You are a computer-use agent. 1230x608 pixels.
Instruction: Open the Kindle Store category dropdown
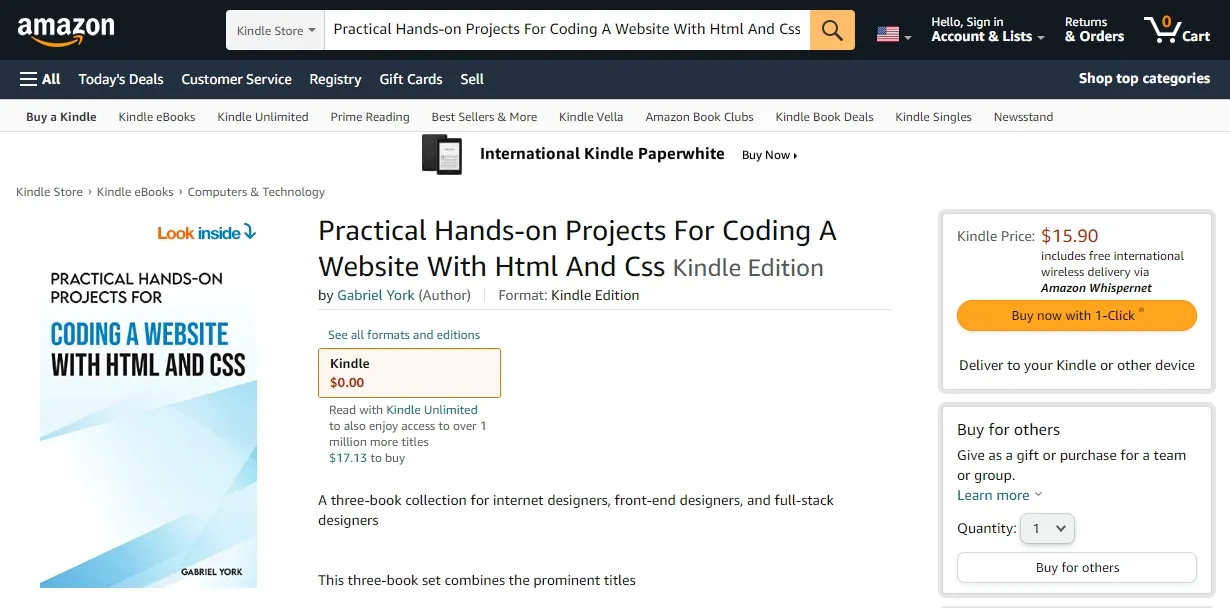pos(274,29)
